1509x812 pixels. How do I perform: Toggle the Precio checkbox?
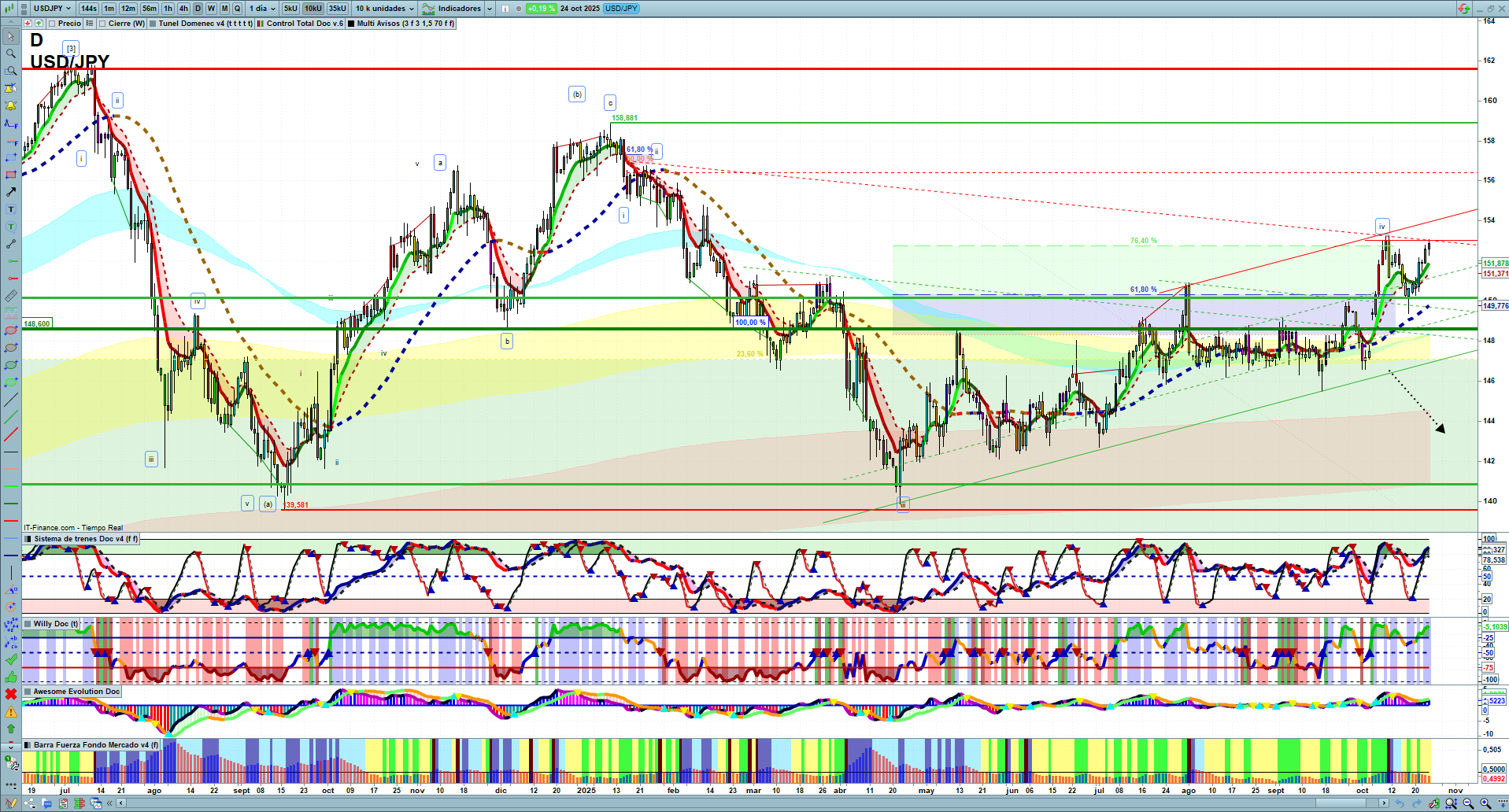(52, 24)
